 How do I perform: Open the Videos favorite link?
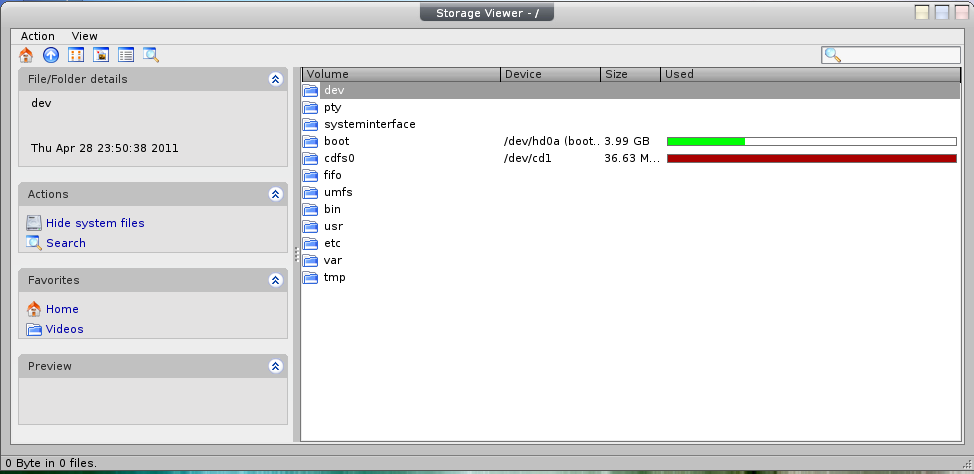[65, 329]
